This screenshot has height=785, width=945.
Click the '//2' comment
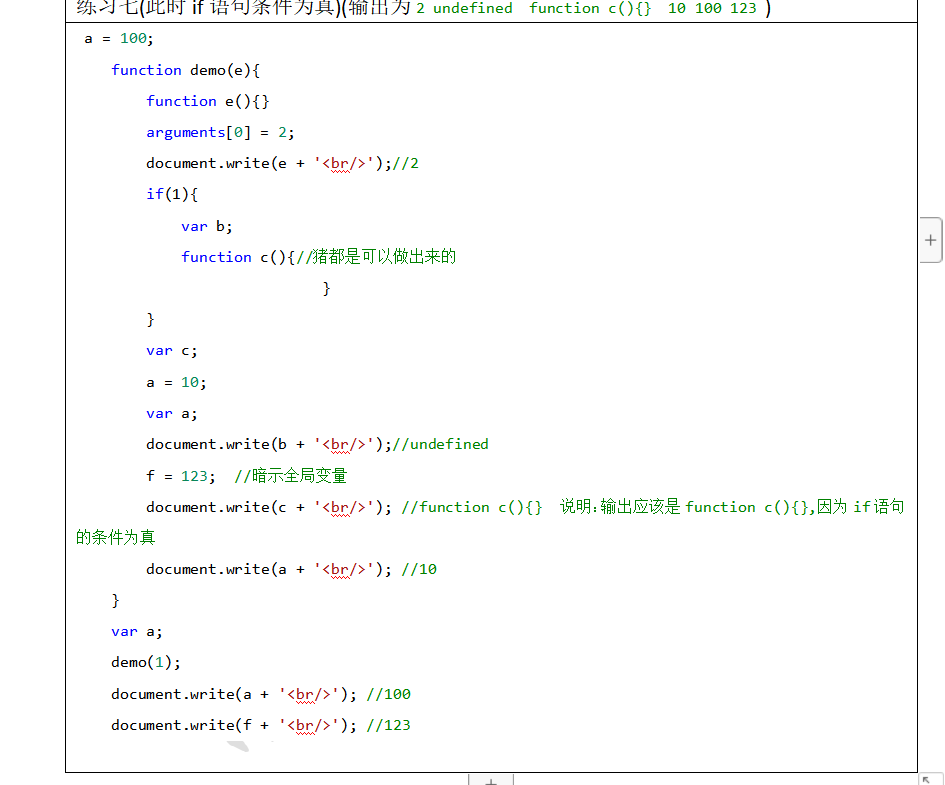(406, 163)
